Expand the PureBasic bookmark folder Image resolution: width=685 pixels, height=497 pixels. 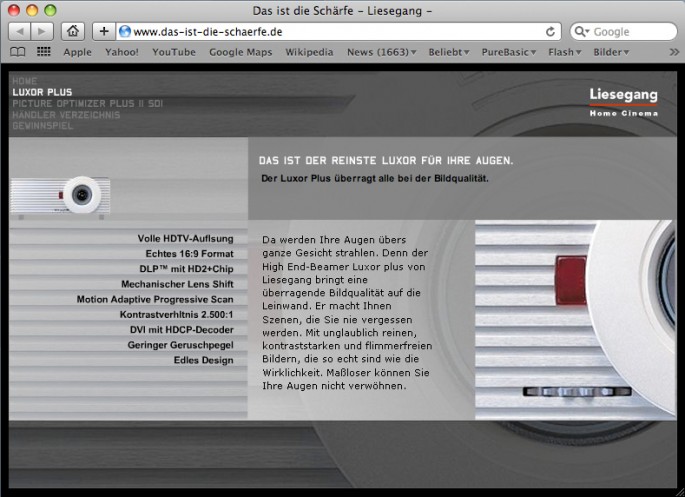509,52
